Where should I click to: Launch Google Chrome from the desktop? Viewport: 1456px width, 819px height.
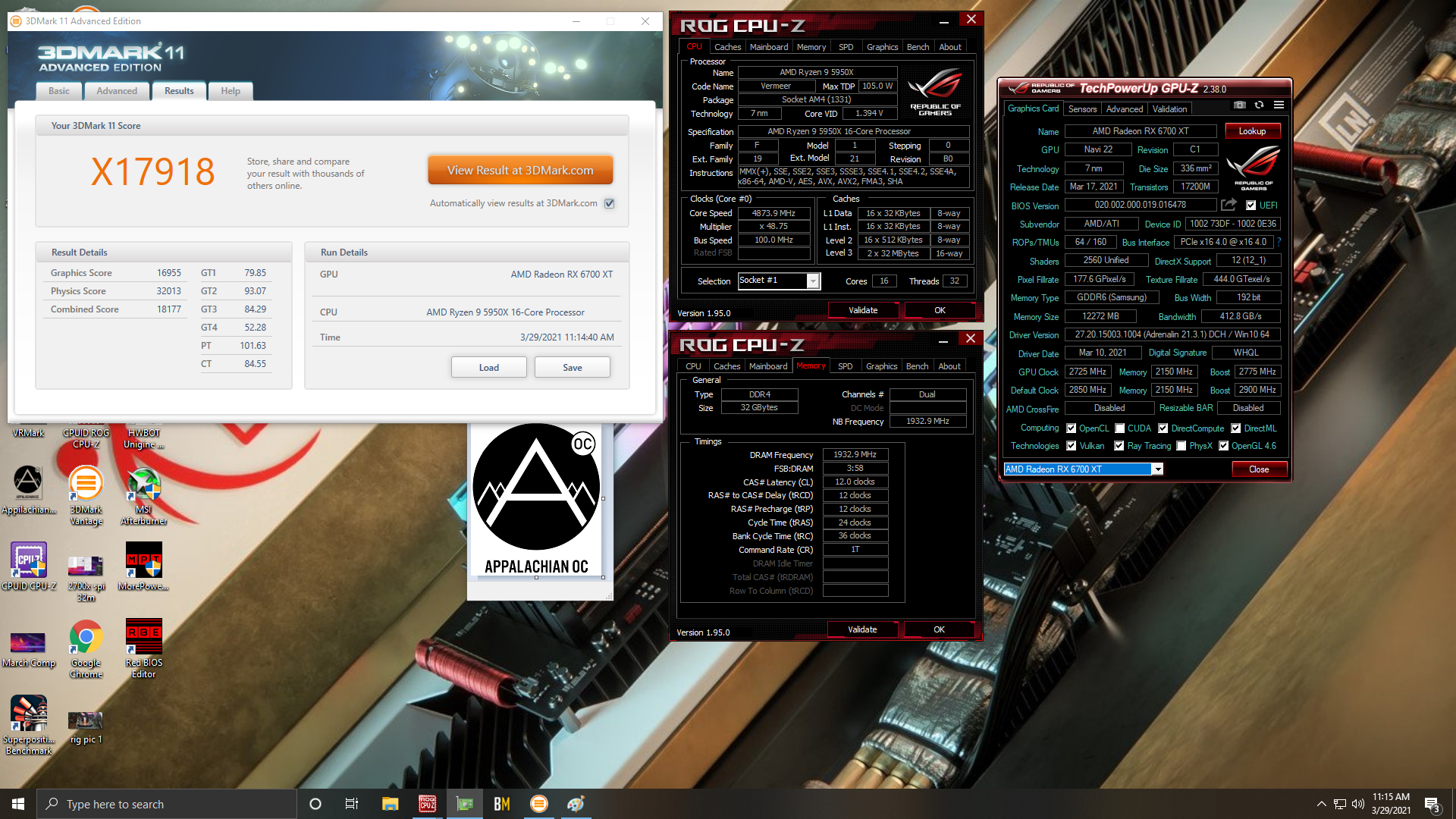86,649
